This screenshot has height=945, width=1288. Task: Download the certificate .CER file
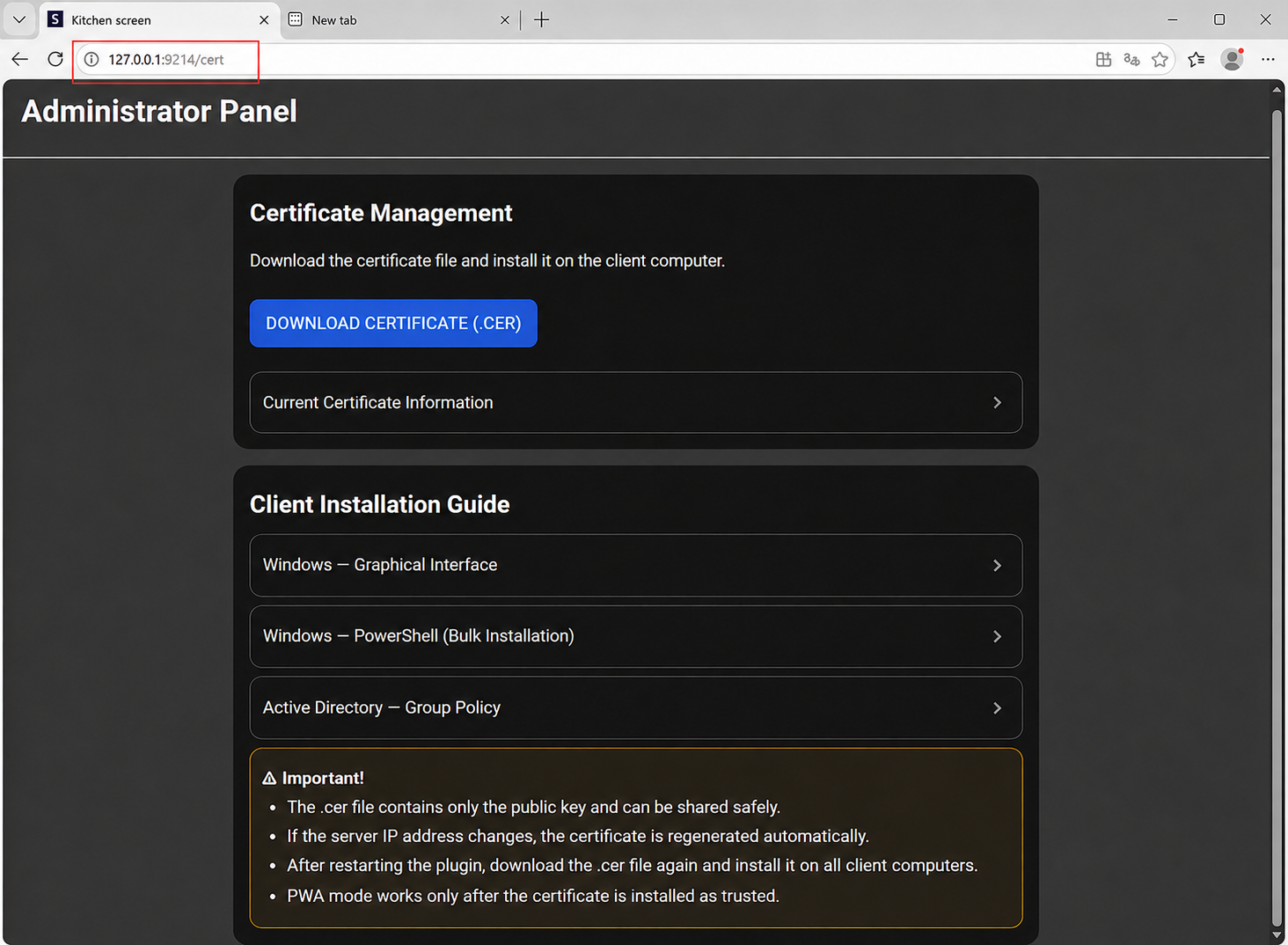point(393,323)
